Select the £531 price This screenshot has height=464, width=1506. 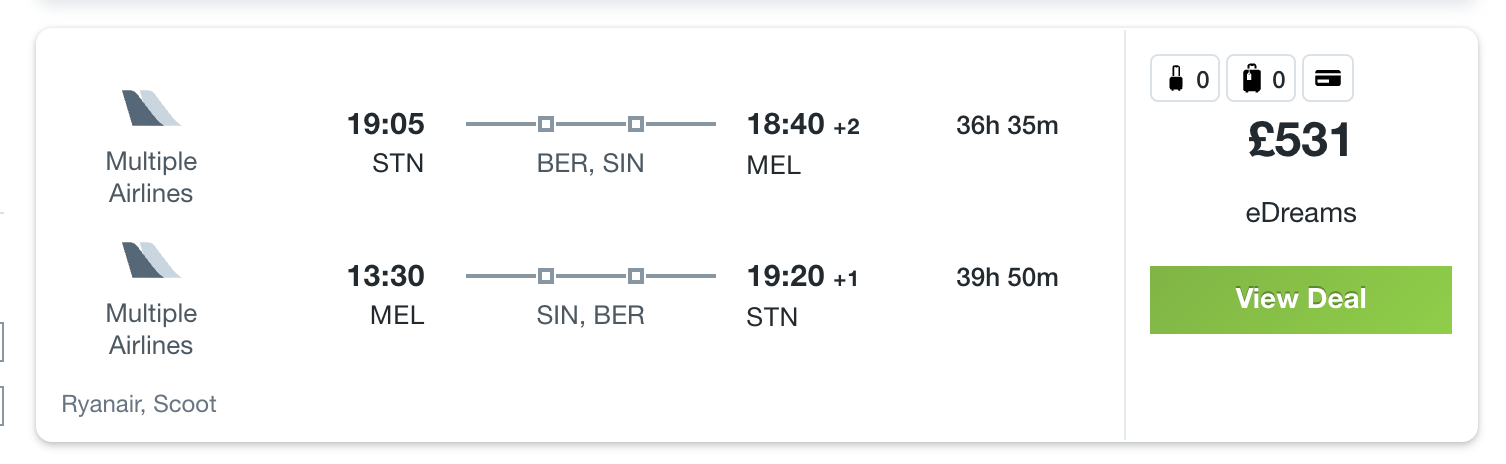click(1300, 141)
